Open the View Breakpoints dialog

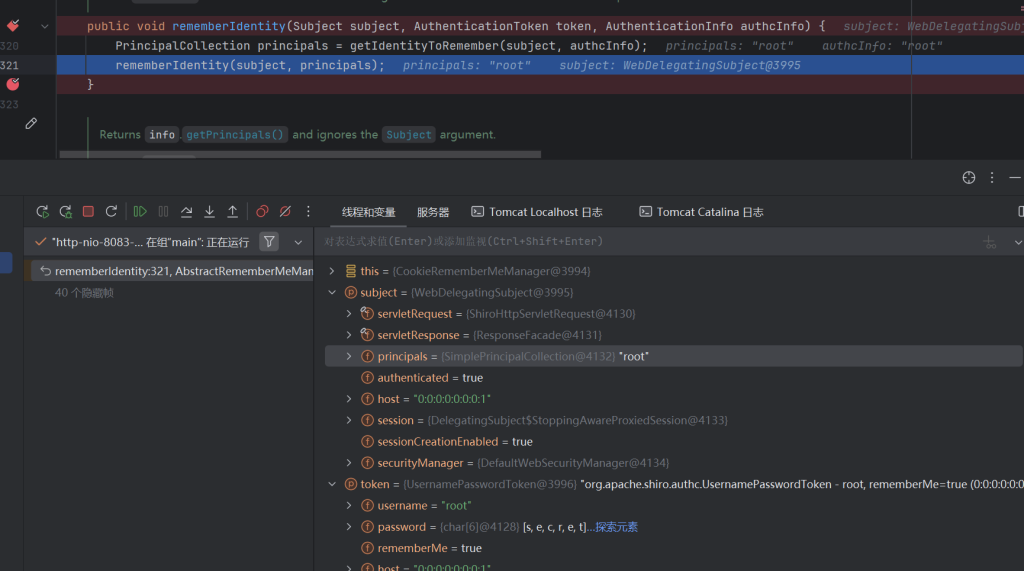point(262,212)
